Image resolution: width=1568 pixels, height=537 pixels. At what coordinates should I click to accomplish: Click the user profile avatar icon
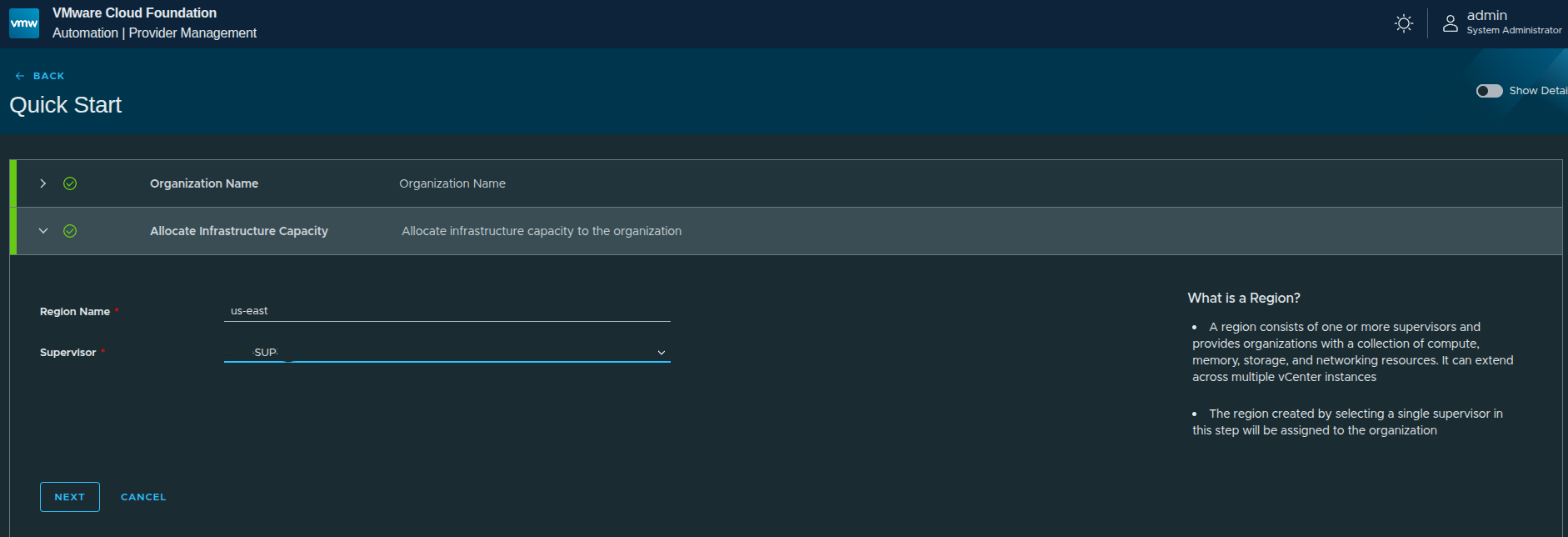(1451, 23)
